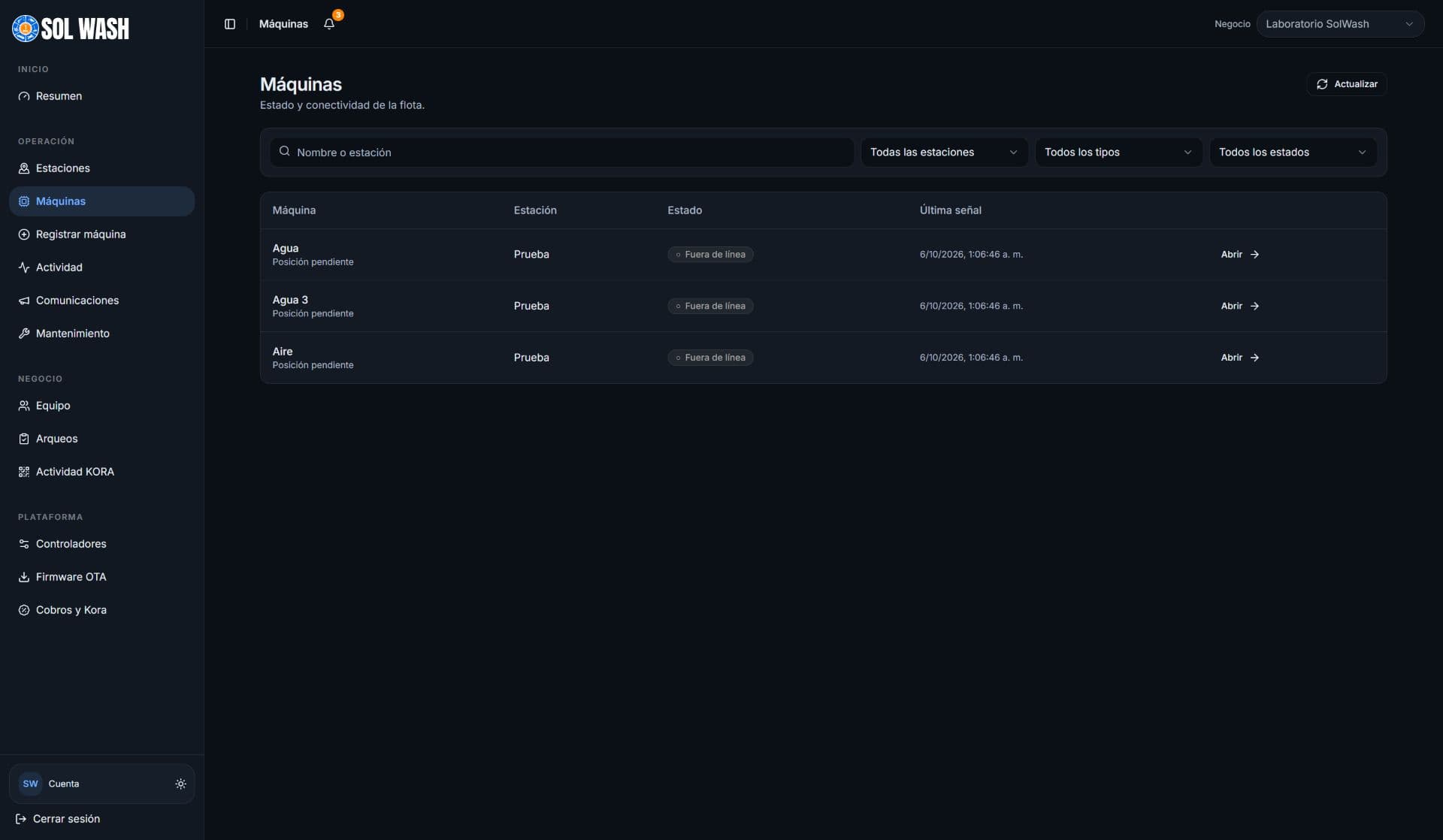
Task: Go to Firmware OTA
Action: click(101, 577)
